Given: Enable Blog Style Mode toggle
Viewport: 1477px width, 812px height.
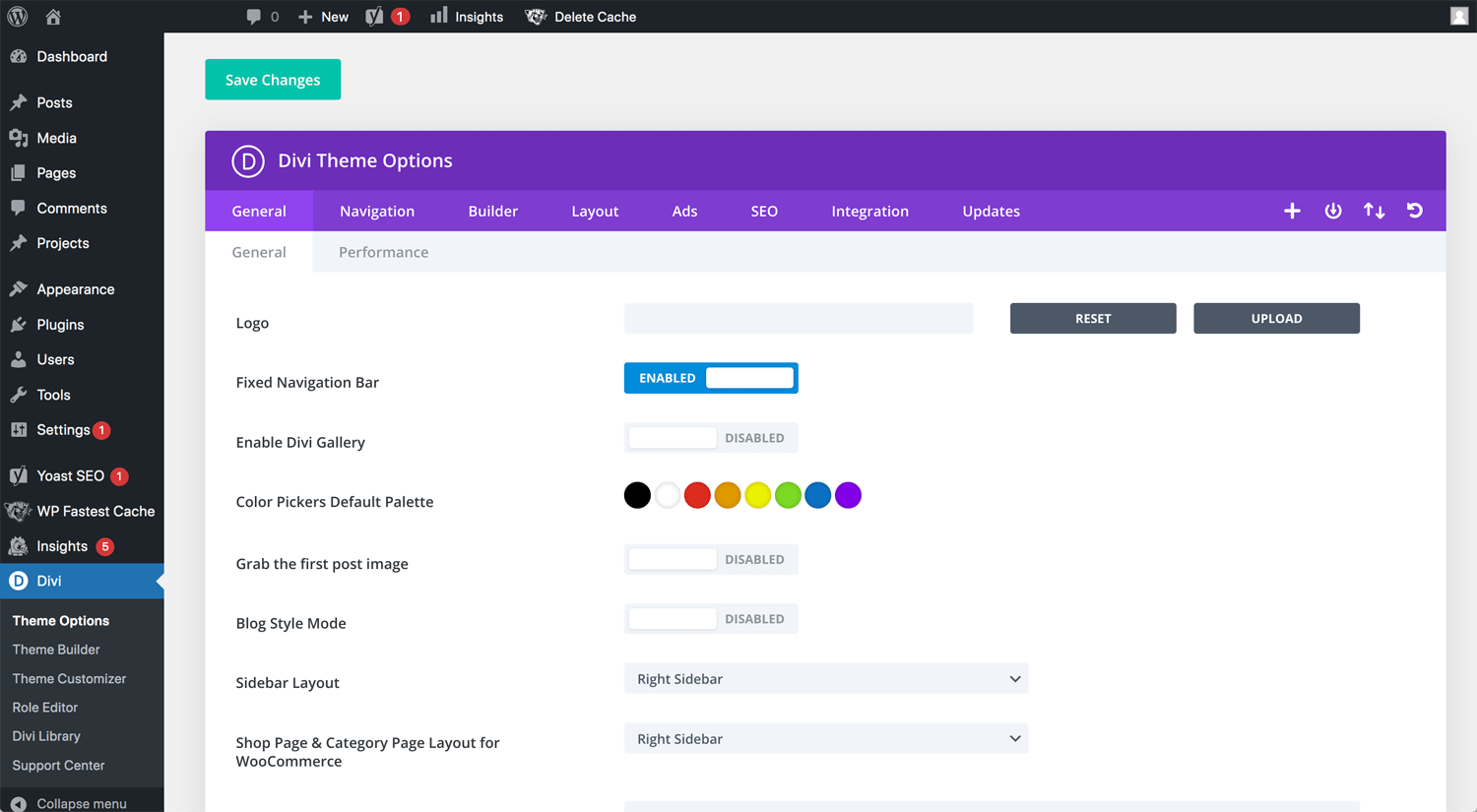Looking at the screenshot, I should 711,619.
